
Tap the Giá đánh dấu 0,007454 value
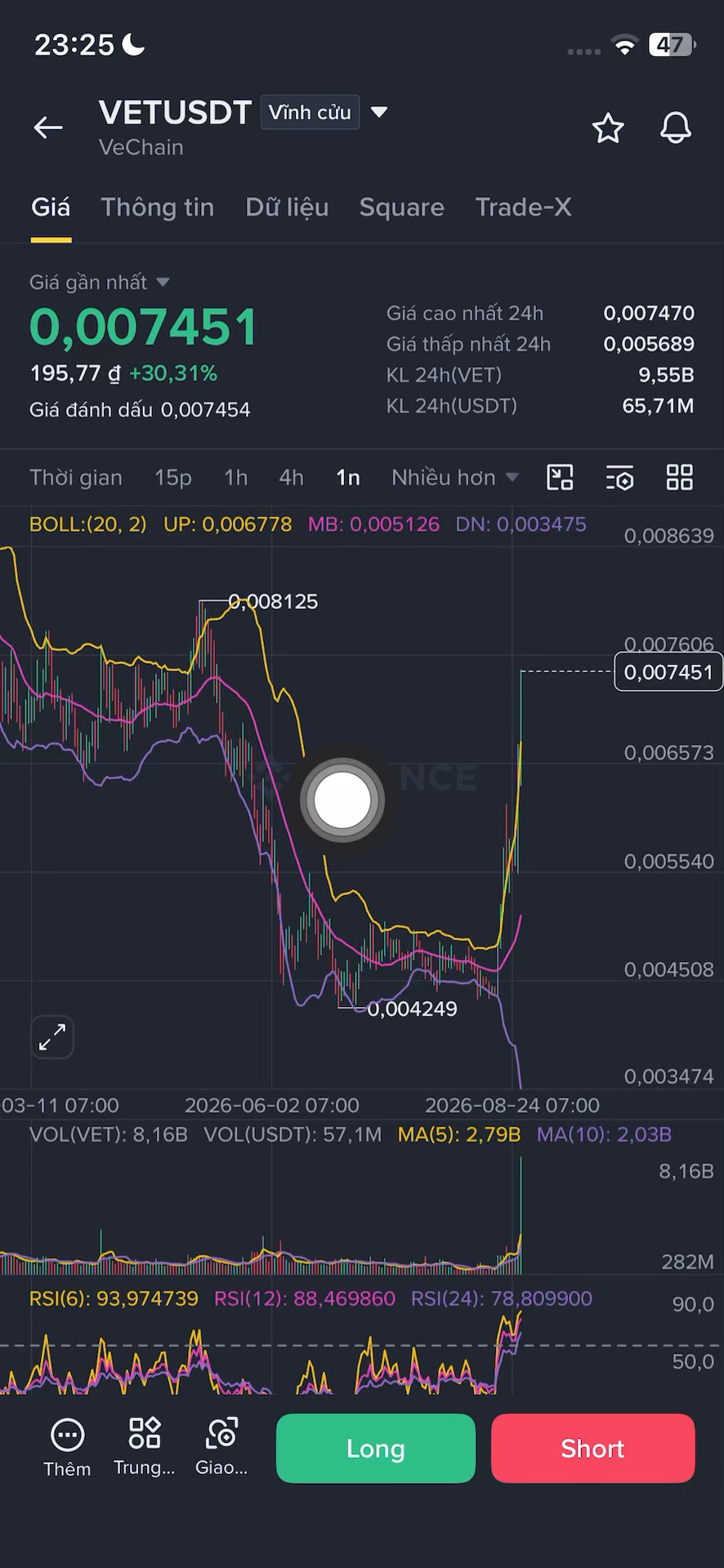[205, 410]
